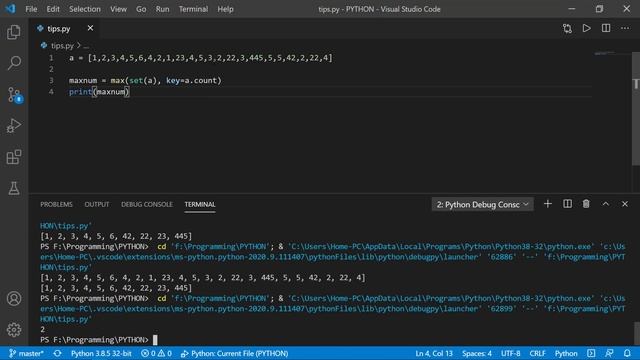
Task: Open the Extensions view
Action: point(14,157)
